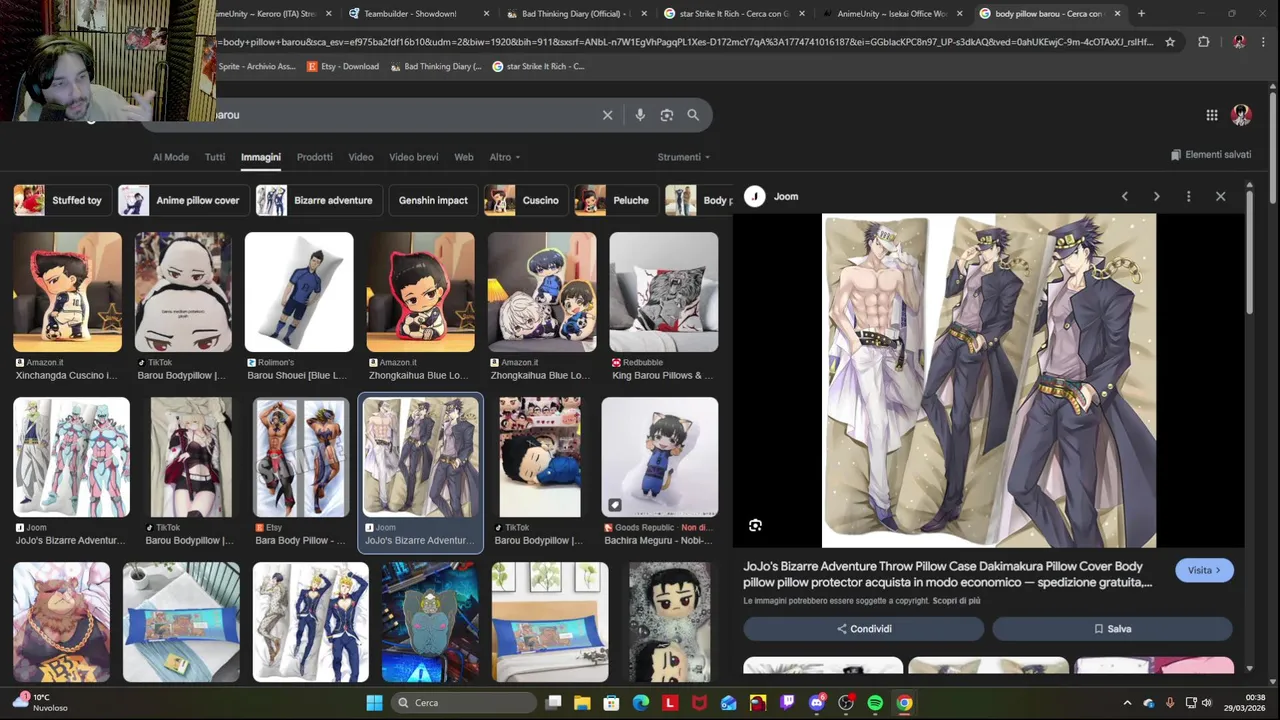
Task: Open the Etsy - Download bookmark
Action: point(343,66)
